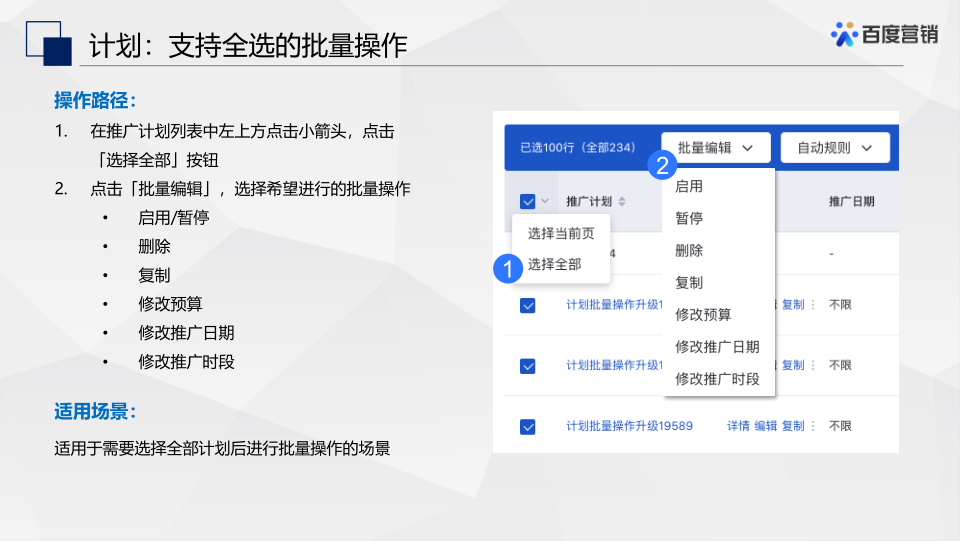Open the 自动规则 dropdown button

835,147
